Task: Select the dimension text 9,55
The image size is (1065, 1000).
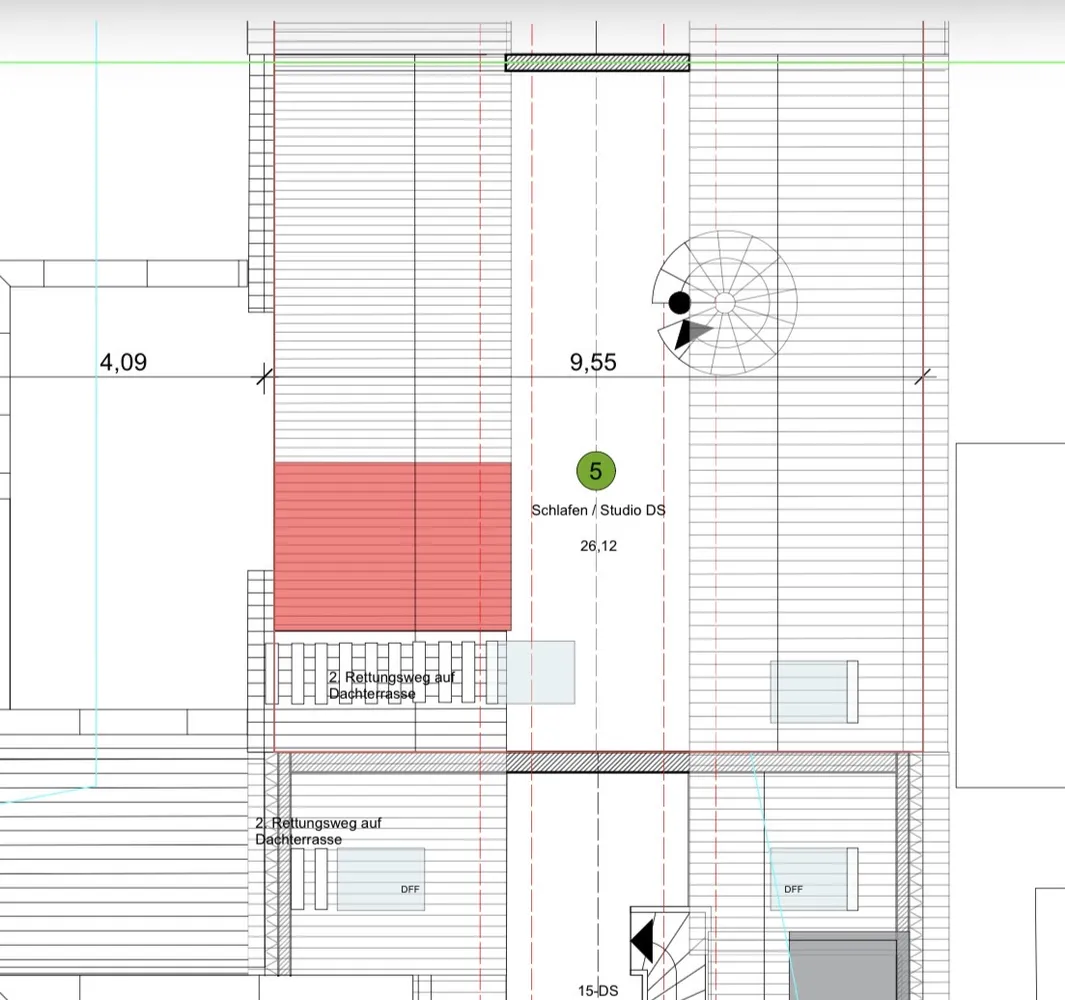Action: click(593, 362)
